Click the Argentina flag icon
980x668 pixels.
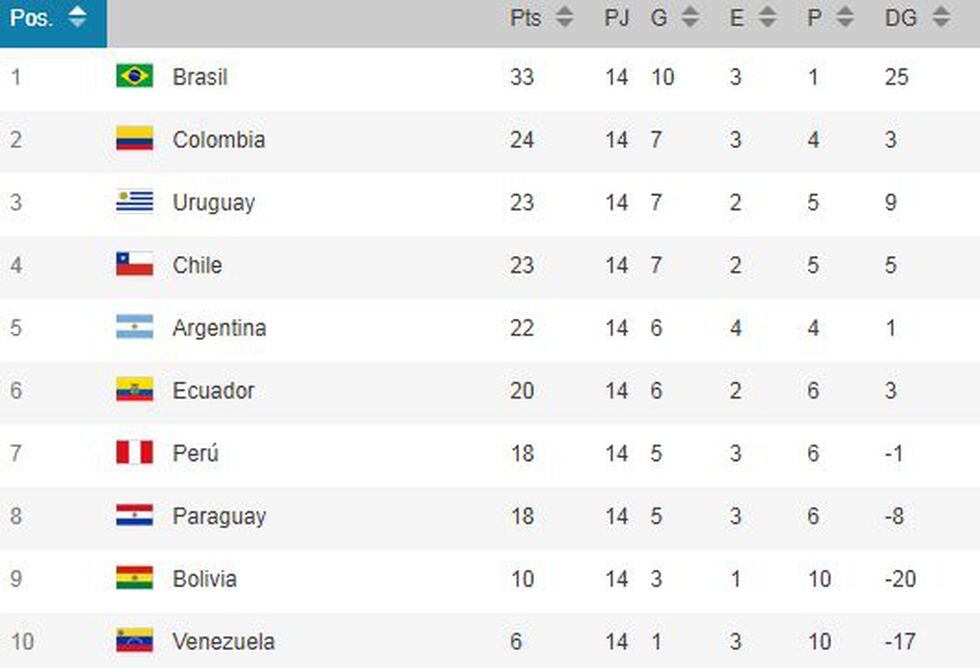click(x=134, y=328)
